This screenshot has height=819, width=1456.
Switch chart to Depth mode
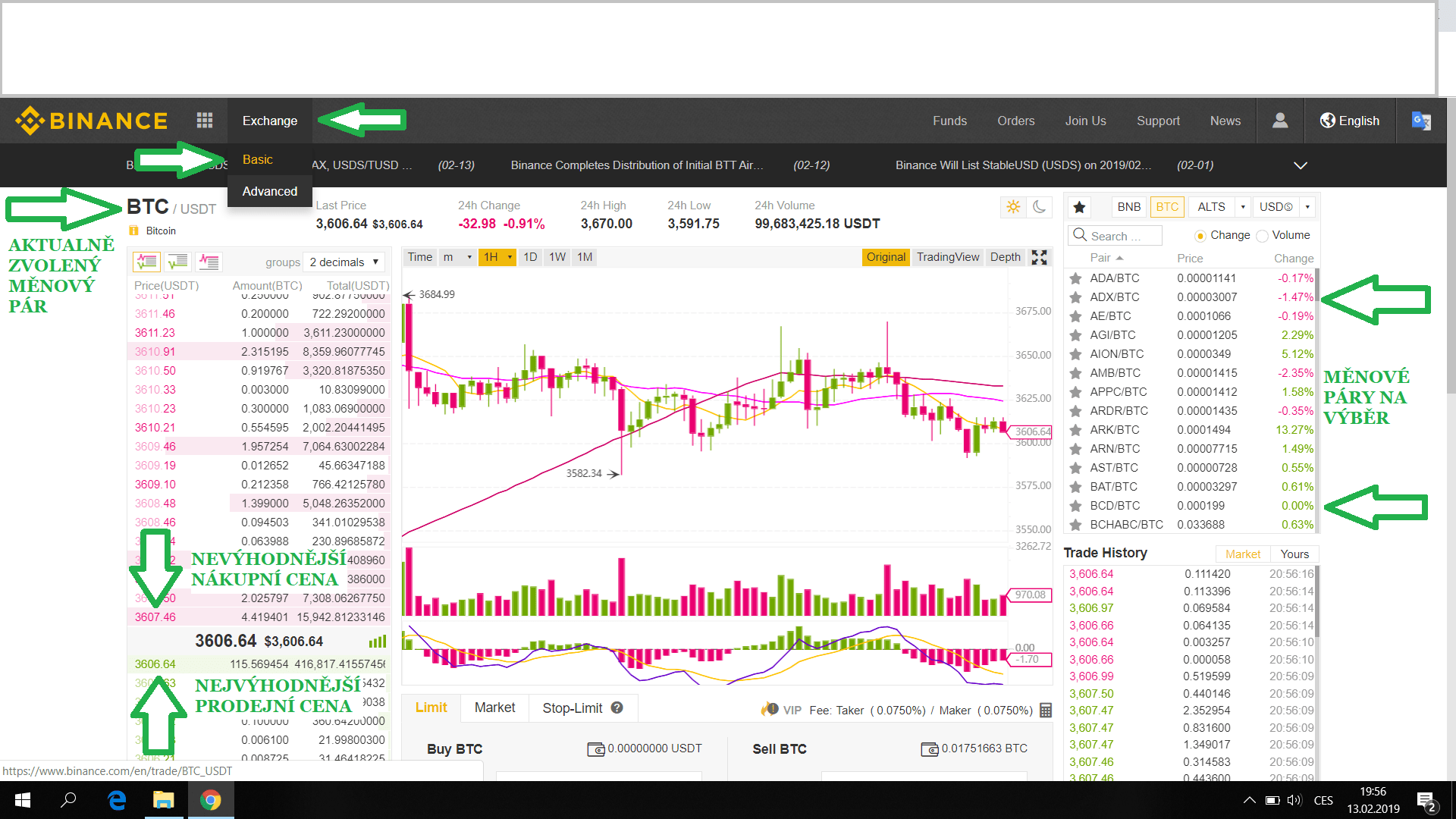click(1006, 257)
